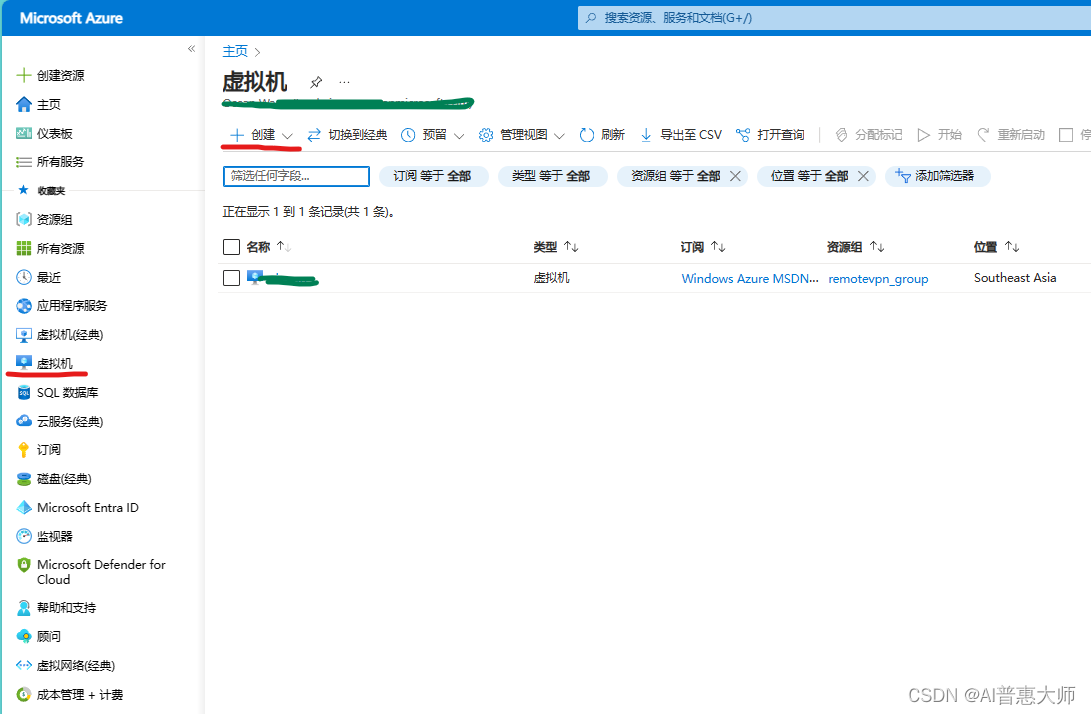Open Disks classic (磁盘(经典)) icon
Screen dimensions: 1091x714
point(24,479)
